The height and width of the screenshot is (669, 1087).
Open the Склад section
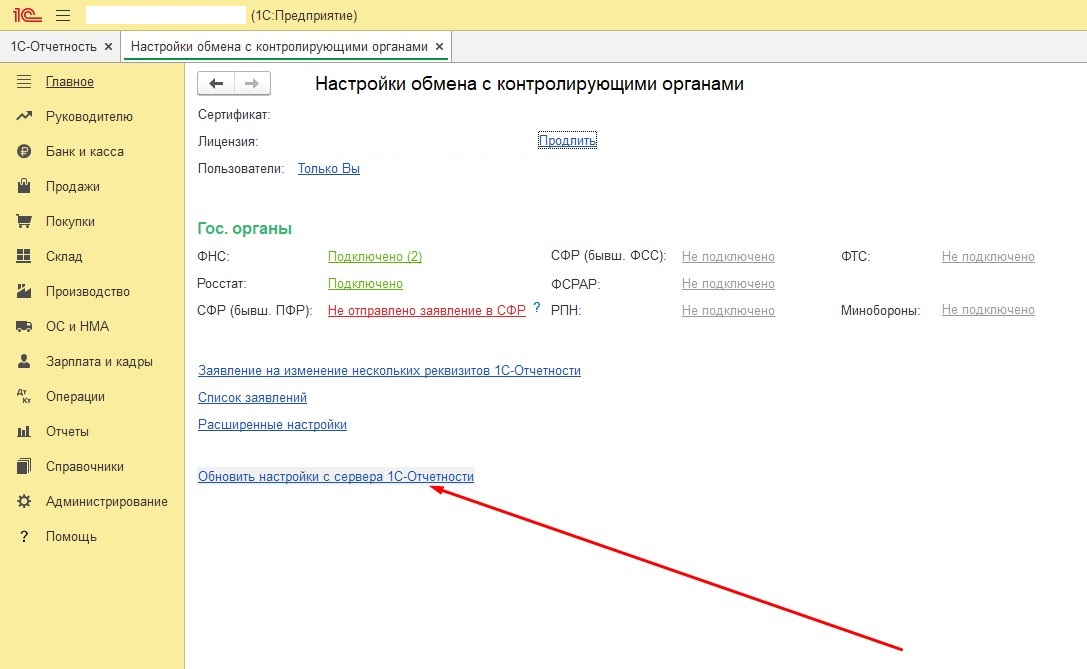(64, 257)
